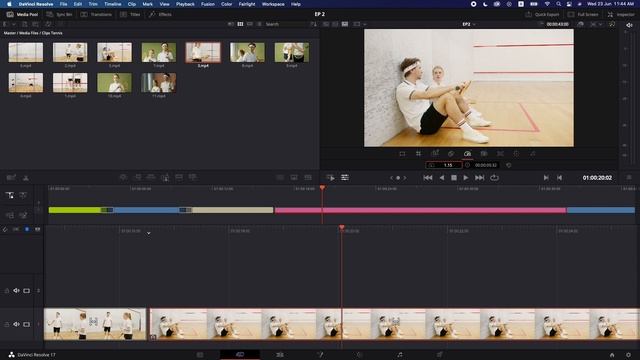
Task: Mute the viewer audio speaker
Action: pyautogui.click(x=629, y=25)
